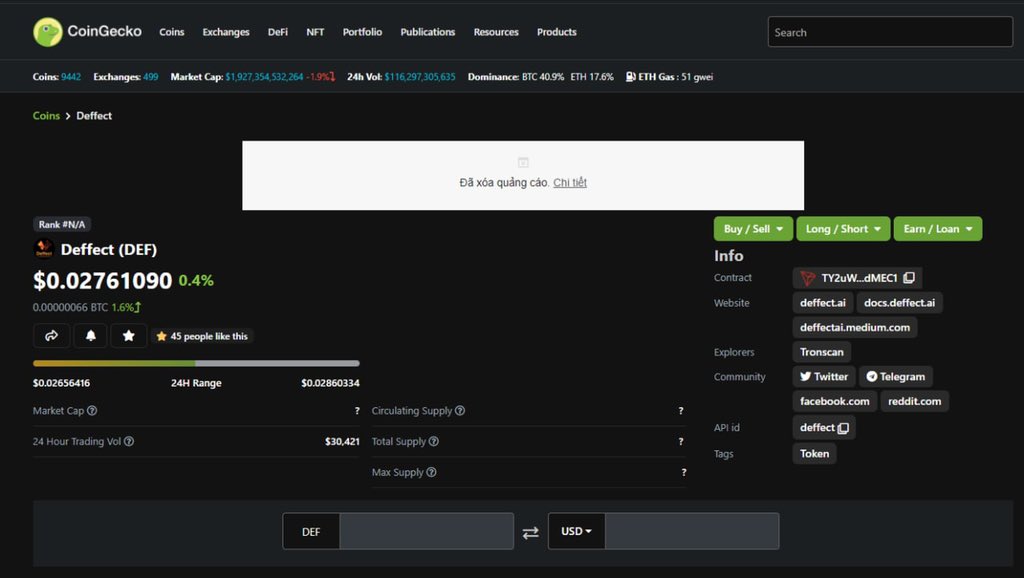Click the Coins count 9442 link

71,77
